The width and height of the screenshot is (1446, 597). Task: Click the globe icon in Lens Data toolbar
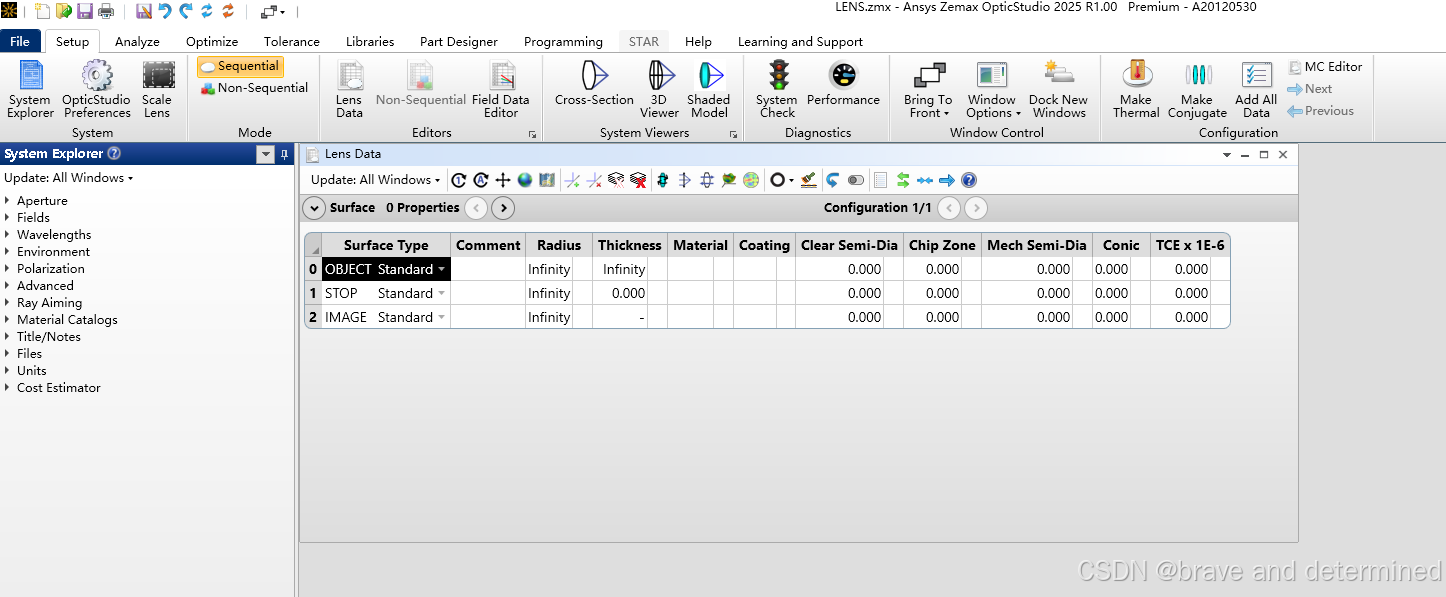(x=525, y=180)
